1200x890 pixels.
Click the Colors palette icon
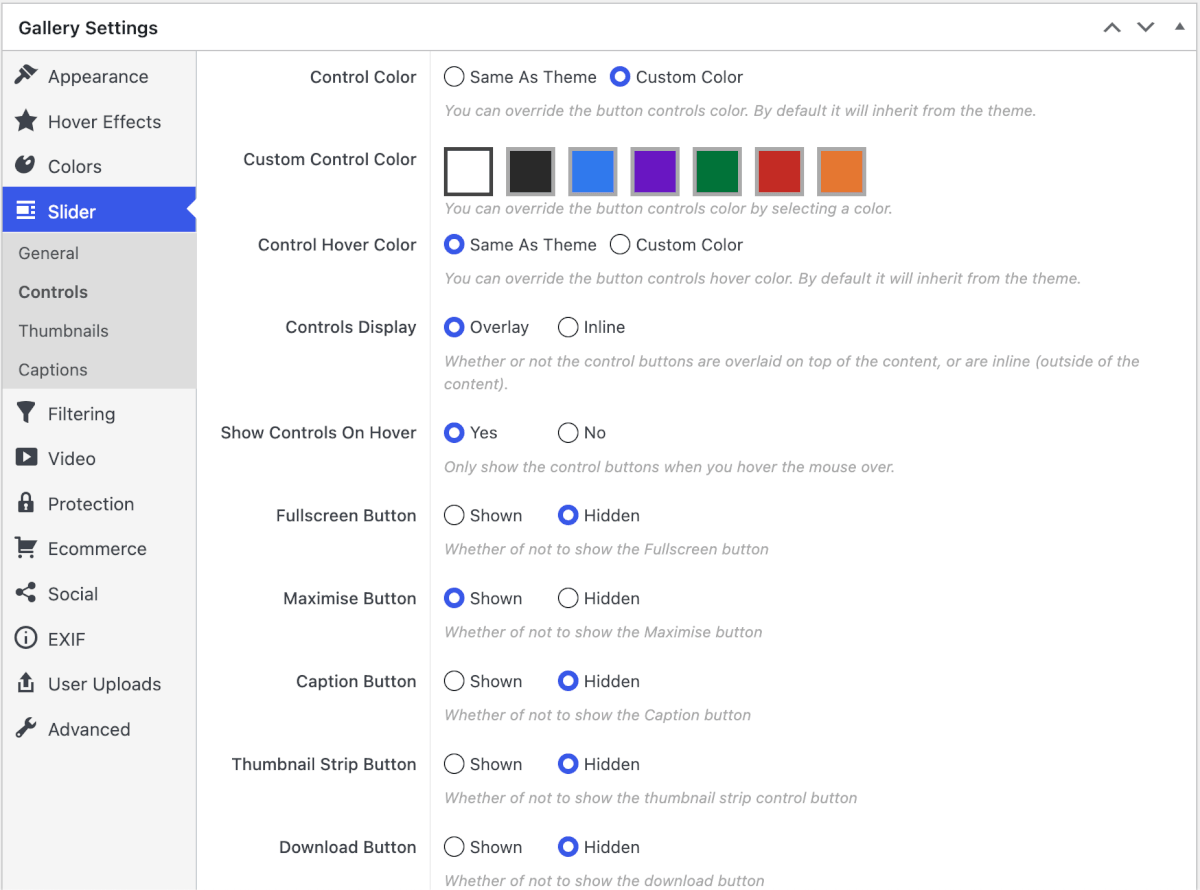[26, 166]
